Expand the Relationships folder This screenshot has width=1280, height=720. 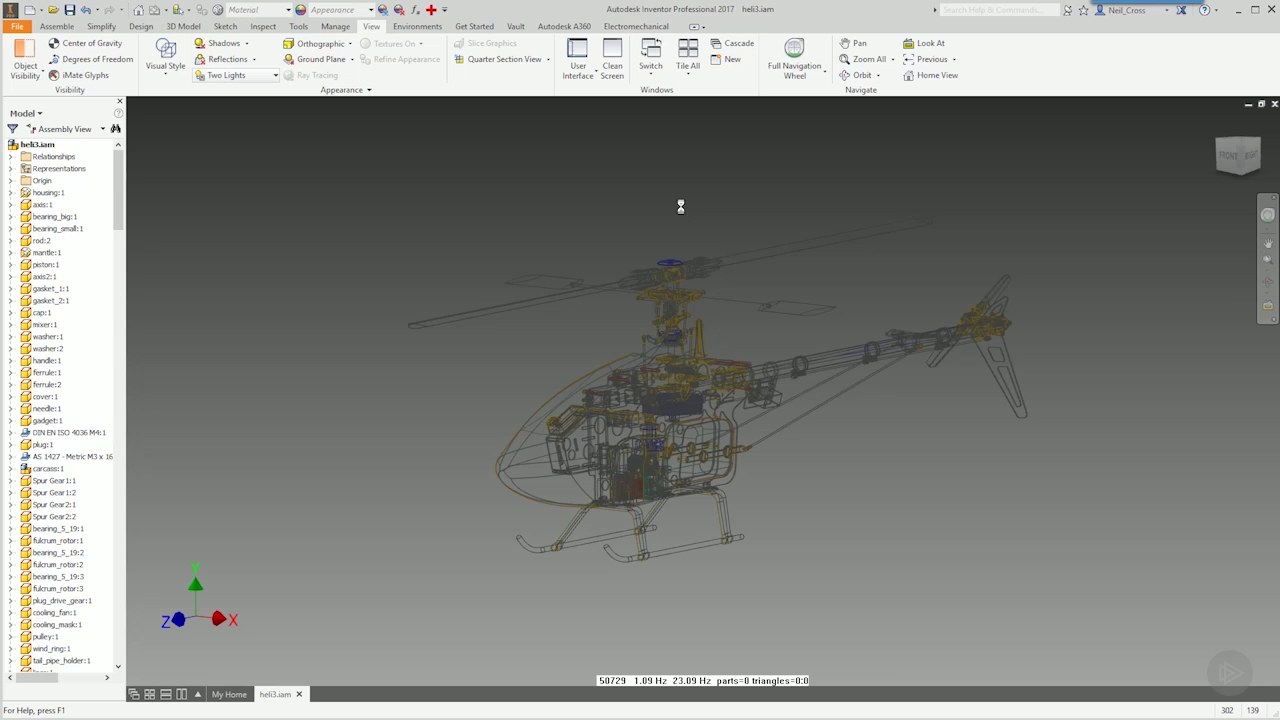tap(11, 157)
